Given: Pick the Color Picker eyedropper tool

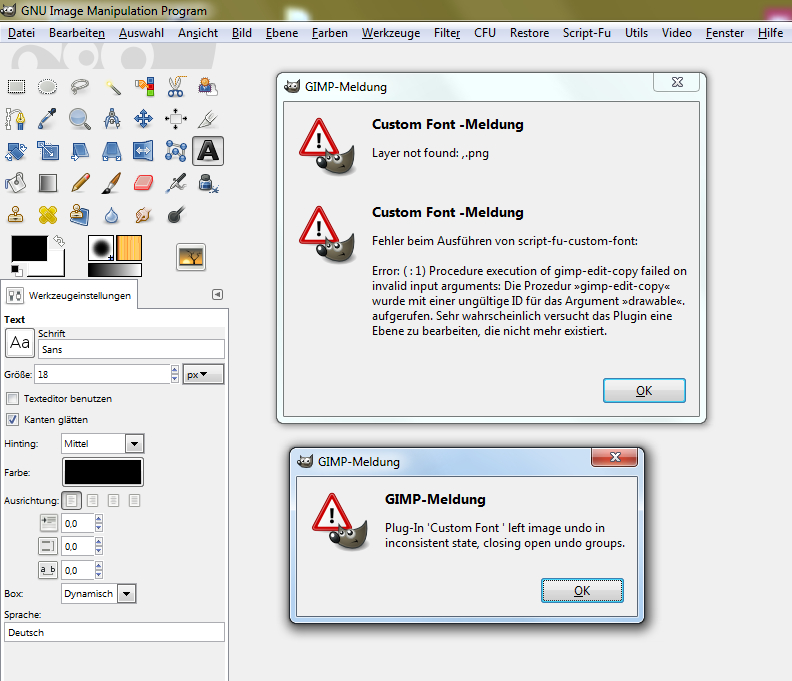Looking at the screenshot, I should (x=47, y=119).
